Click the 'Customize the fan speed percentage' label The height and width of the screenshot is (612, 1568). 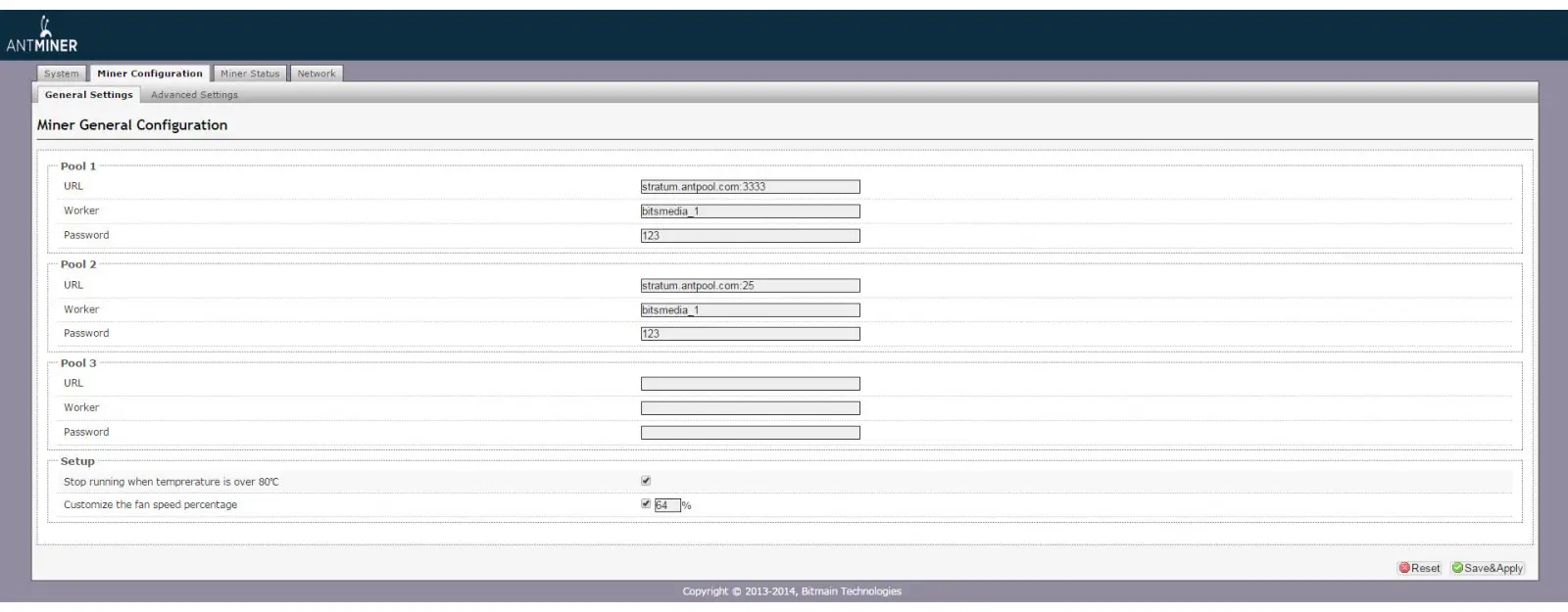click(150, 505)
